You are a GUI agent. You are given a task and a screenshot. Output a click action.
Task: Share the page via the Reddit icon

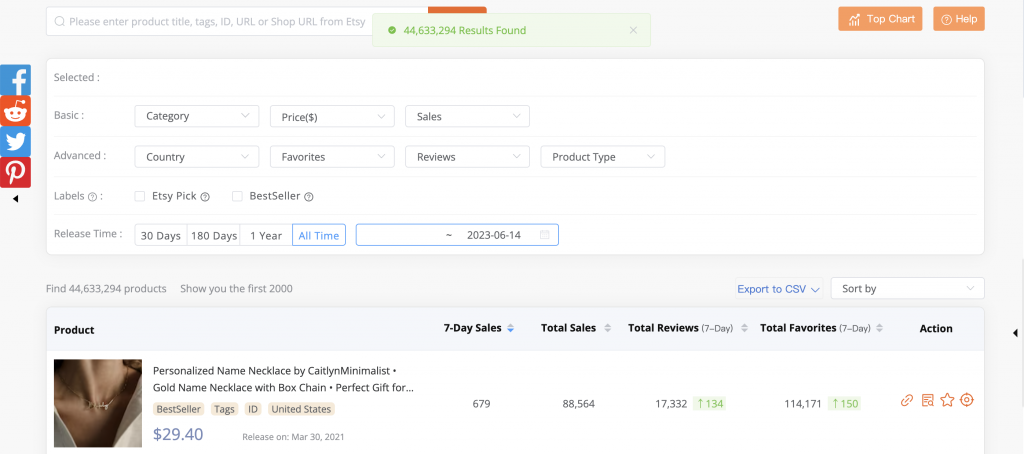[15, 111]
